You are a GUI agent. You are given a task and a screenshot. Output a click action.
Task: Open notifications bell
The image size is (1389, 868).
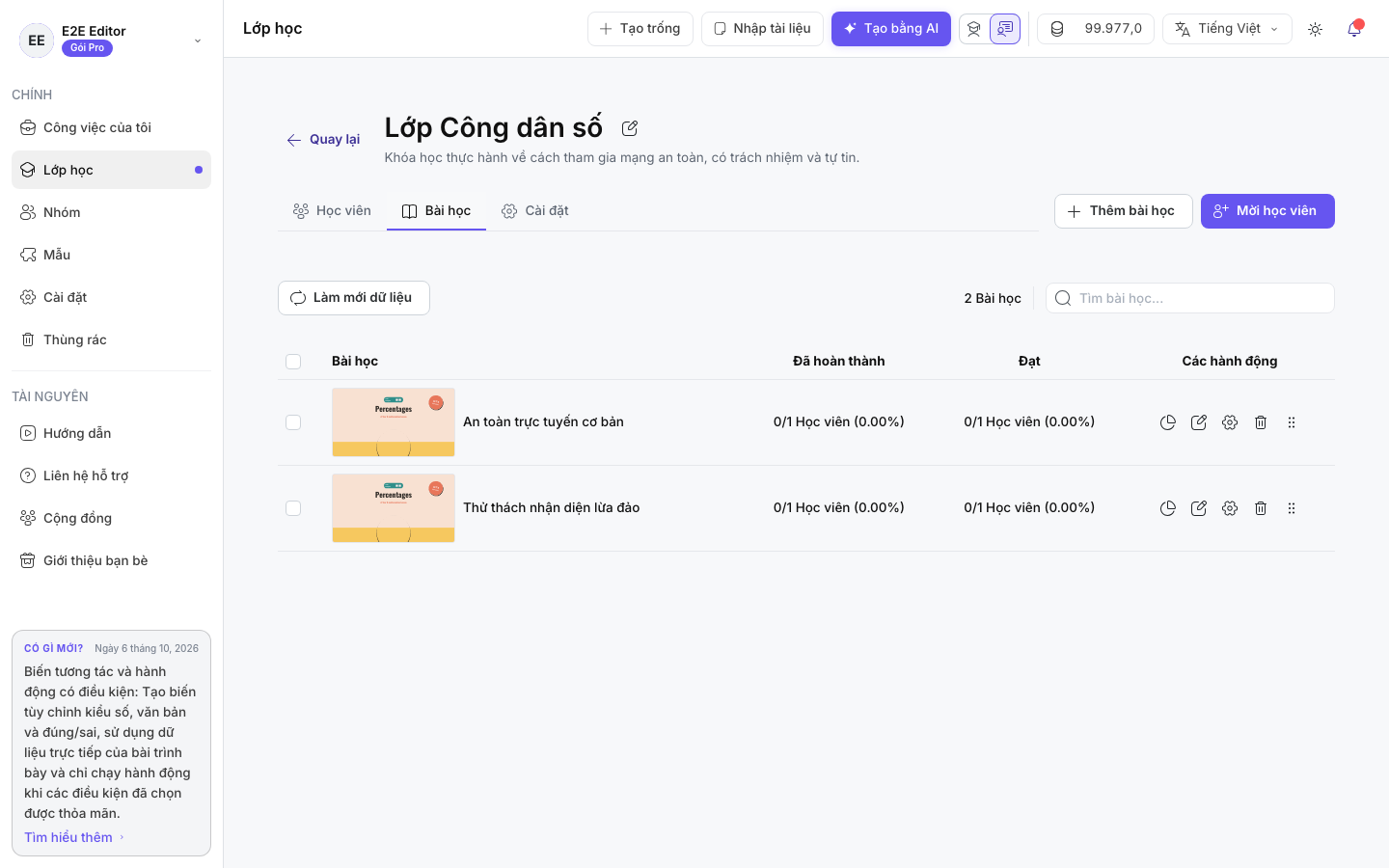[x=1354, y=29]
